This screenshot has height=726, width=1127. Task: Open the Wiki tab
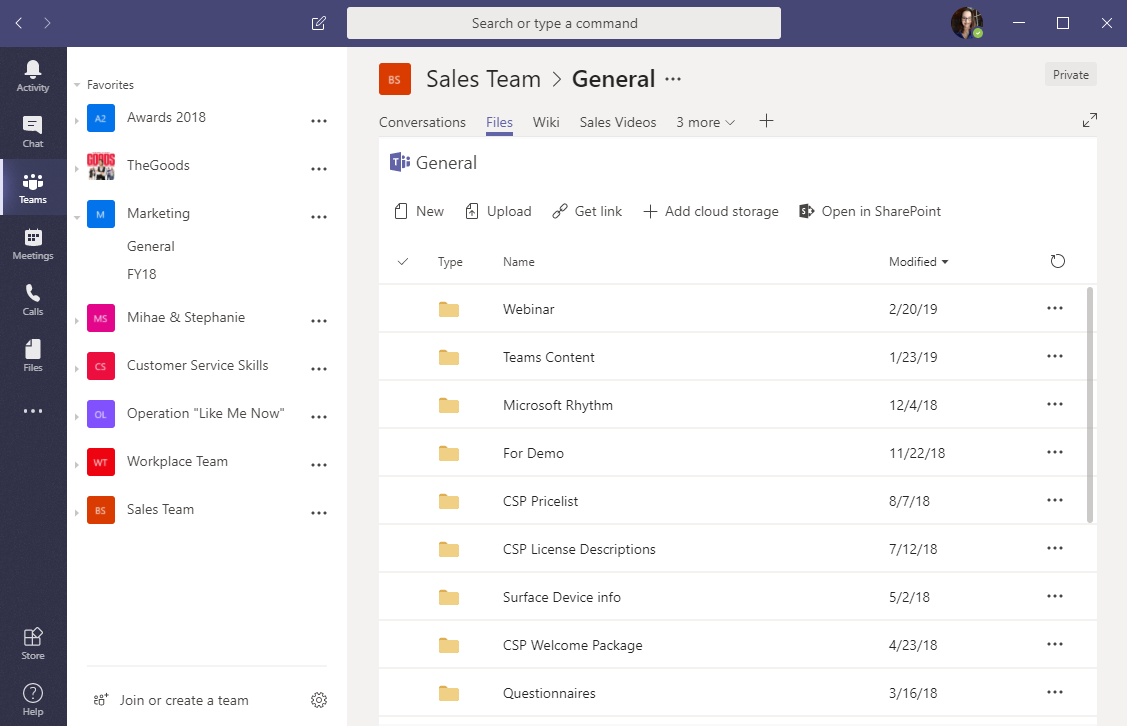[x=546, y=122]
